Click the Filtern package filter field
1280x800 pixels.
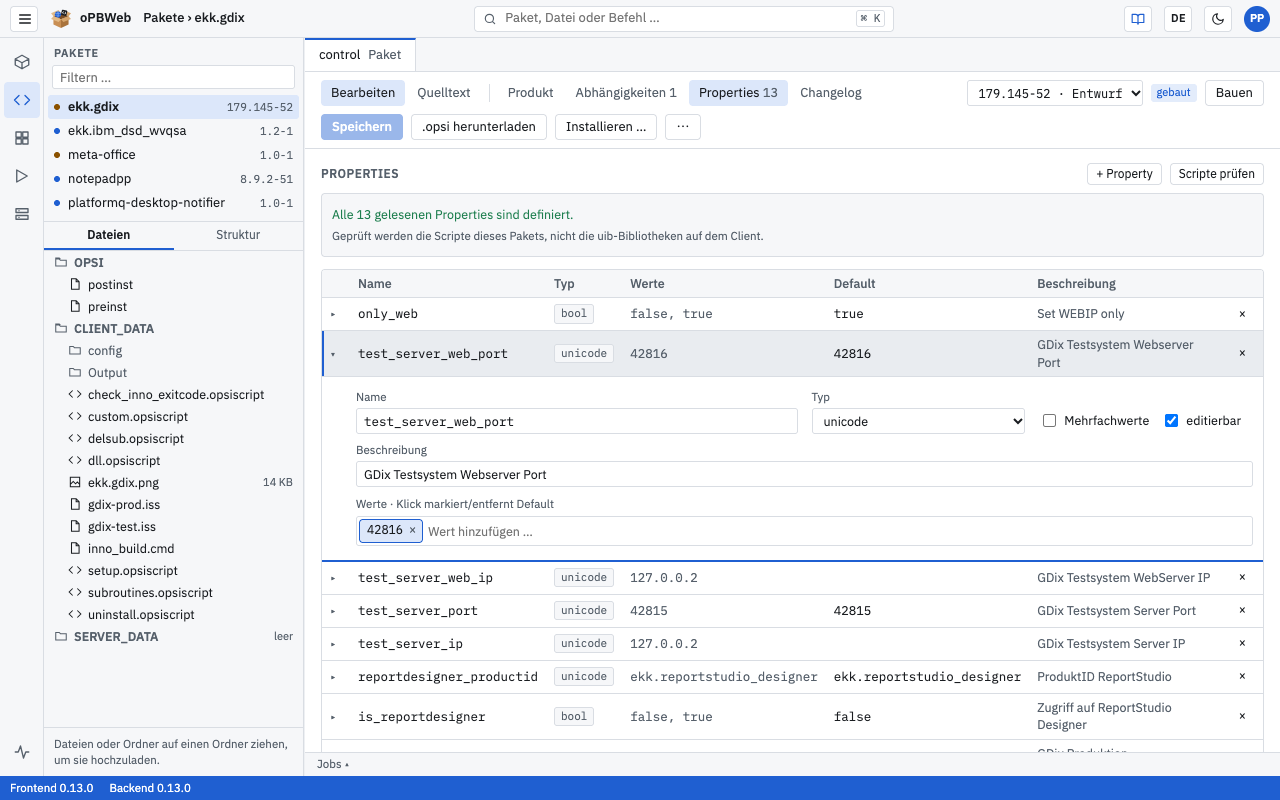point(174,77)
